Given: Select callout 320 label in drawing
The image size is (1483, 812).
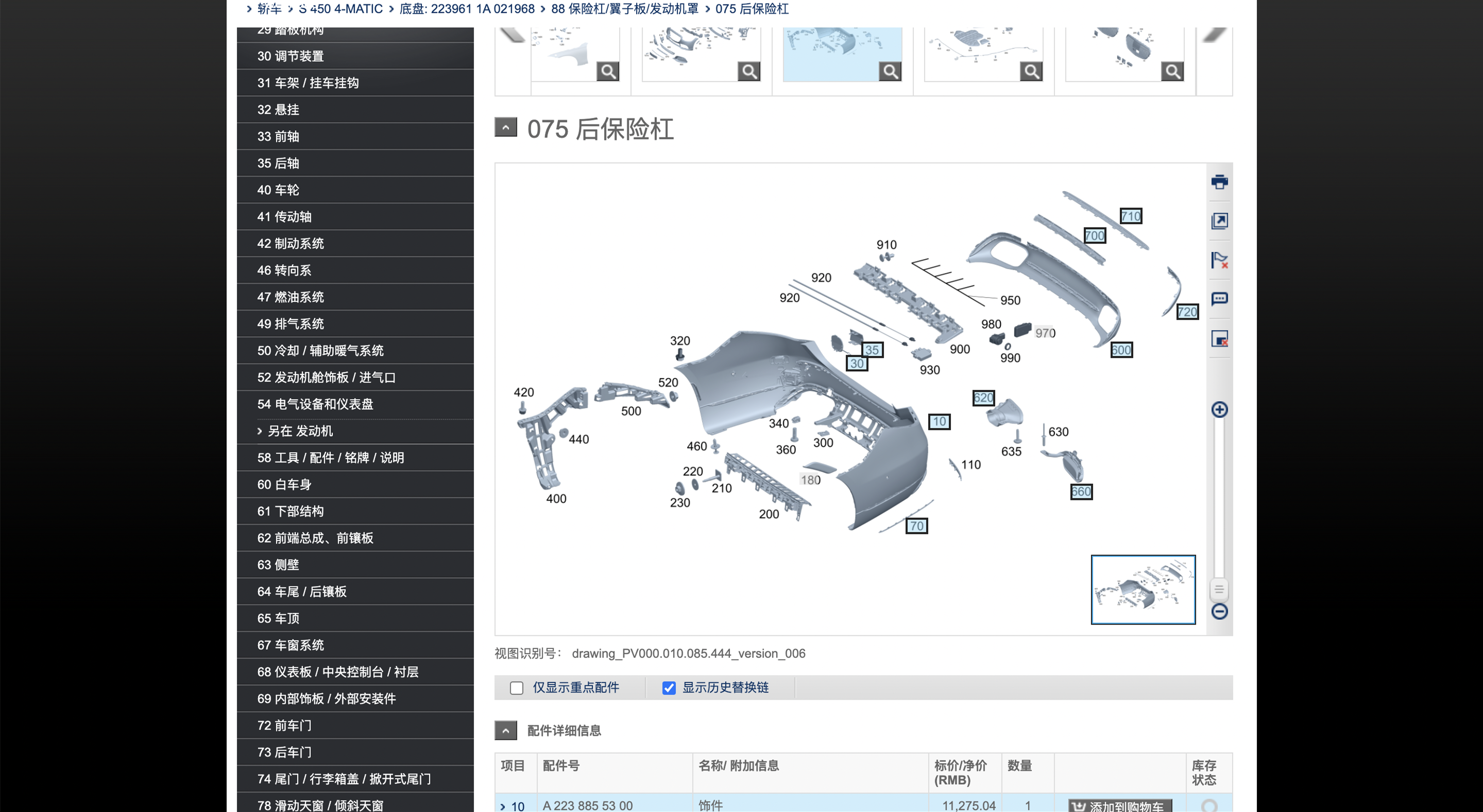Looking at the screenshot, I should (x=680, y=341).
